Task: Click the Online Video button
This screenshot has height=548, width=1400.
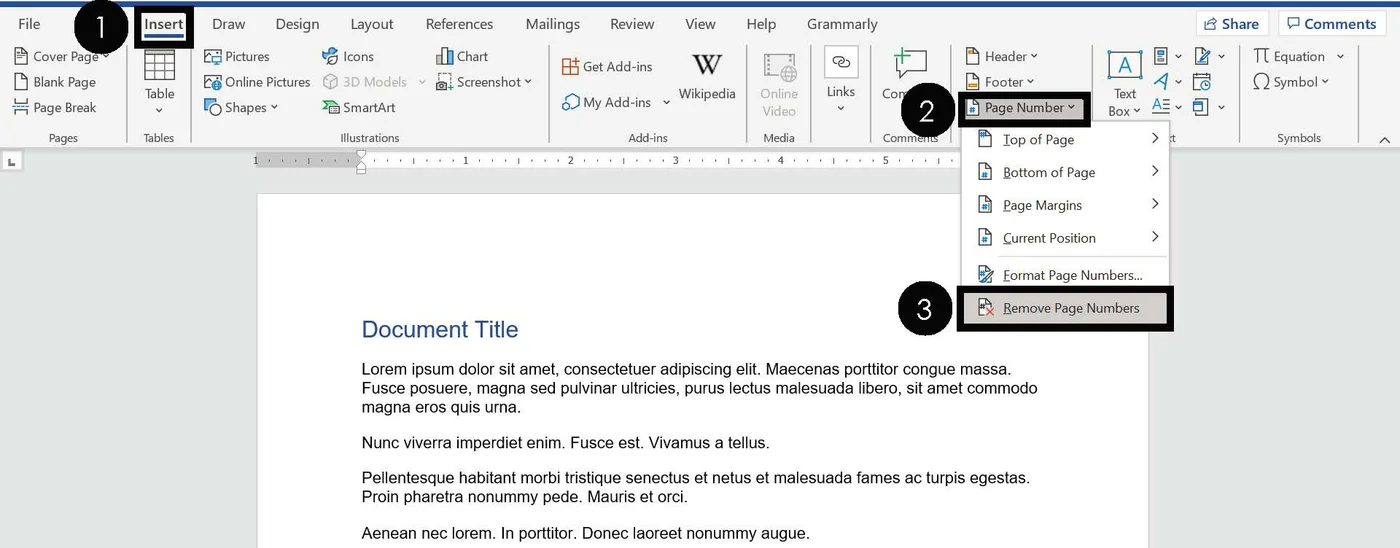Action: [x=779, y=84]
